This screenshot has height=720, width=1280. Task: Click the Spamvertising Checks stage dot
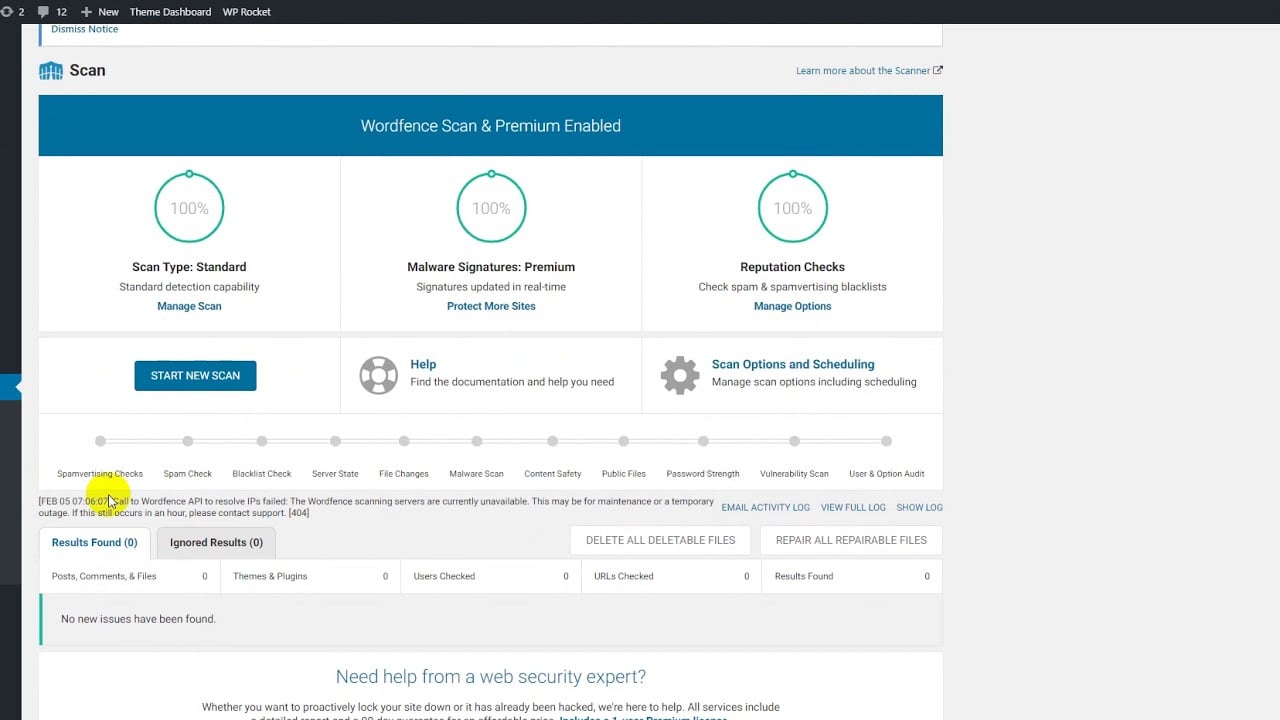[x=100, y=441]
